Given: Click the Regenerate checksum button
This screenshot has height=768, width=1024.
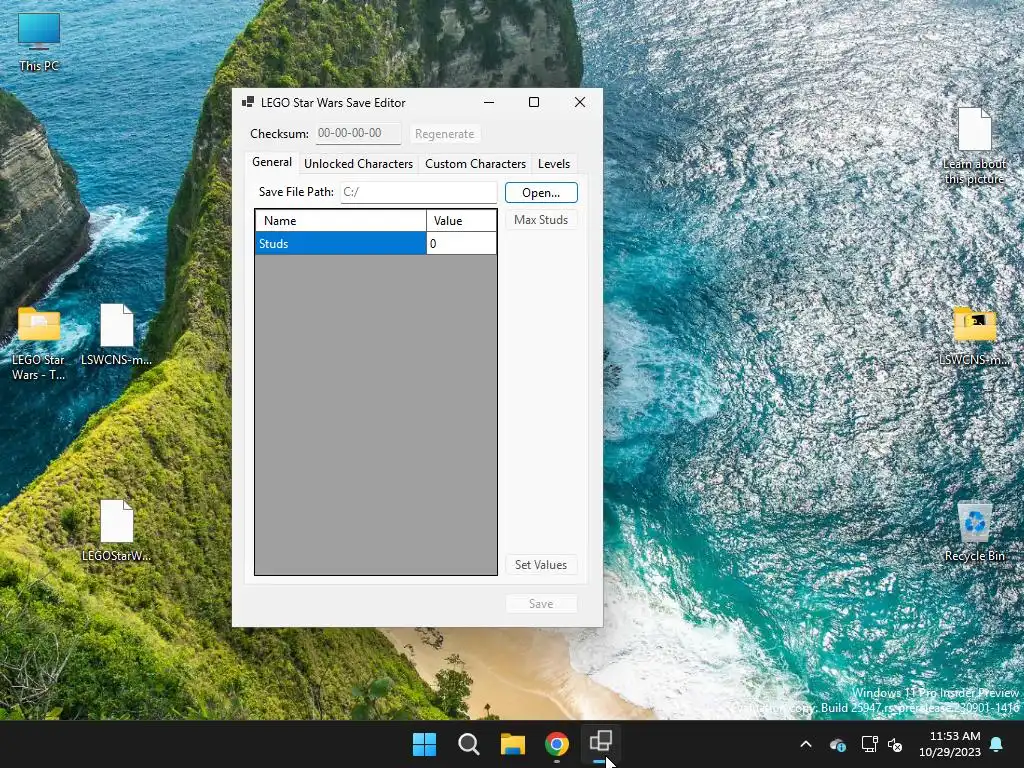Looking at the screenshot, I should point(445,134).
